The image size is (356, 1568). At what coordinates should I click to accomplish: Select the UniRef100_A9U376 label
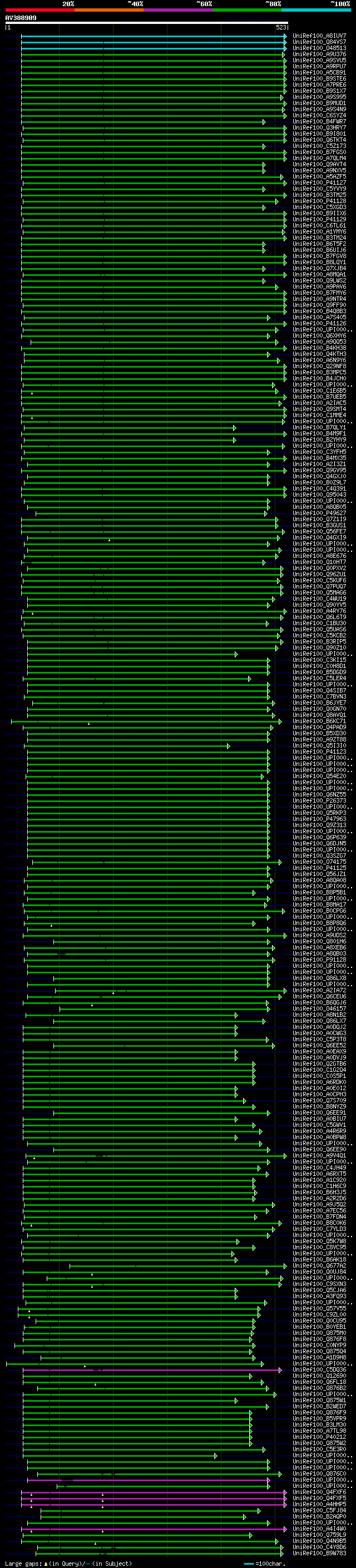[319, 54]
